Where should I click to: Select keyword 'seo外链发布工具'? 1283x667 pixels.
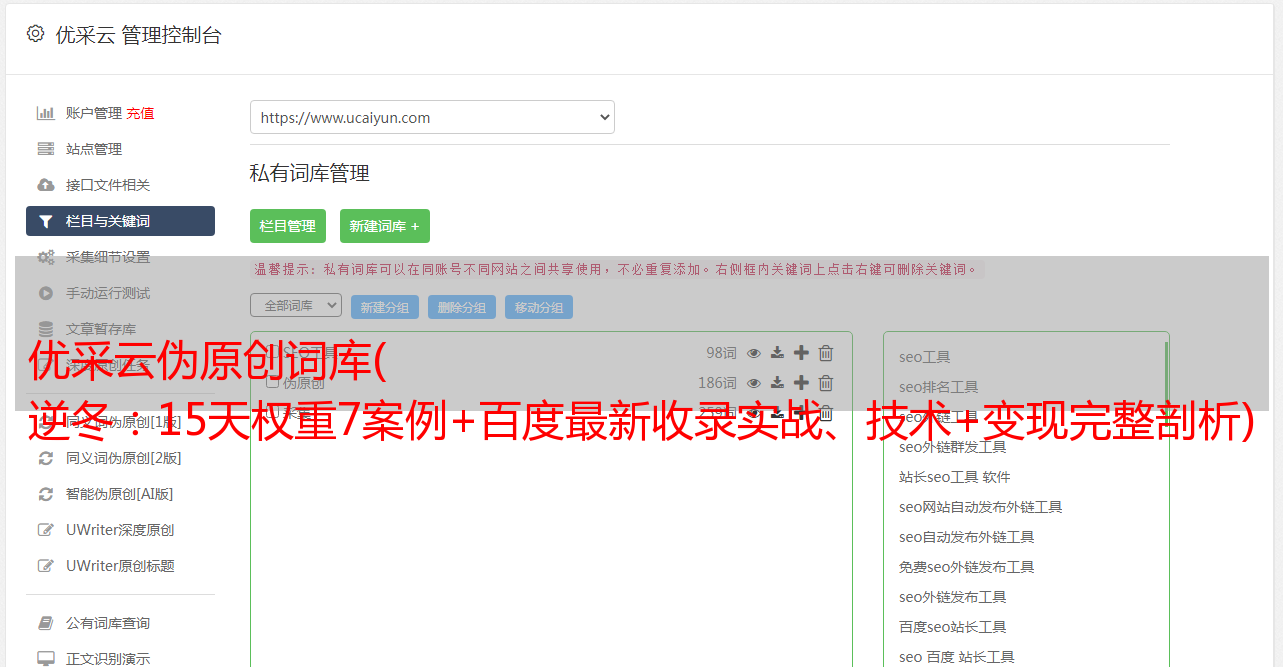pos(952,597)
